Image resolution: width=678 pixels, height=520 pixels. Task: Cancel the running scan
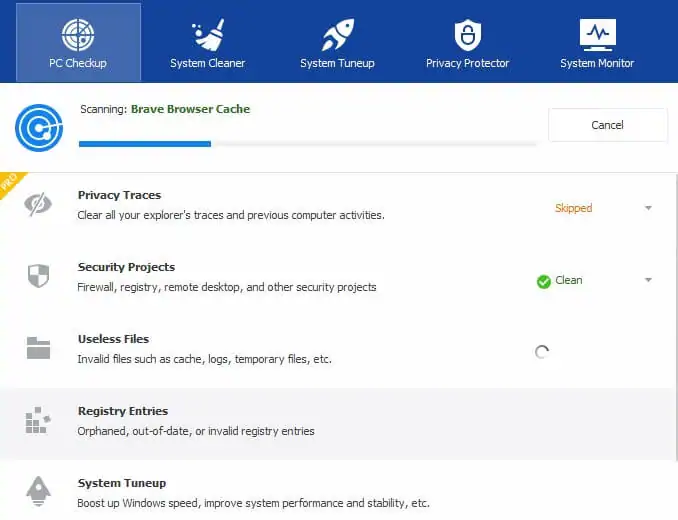click(608, 125)
